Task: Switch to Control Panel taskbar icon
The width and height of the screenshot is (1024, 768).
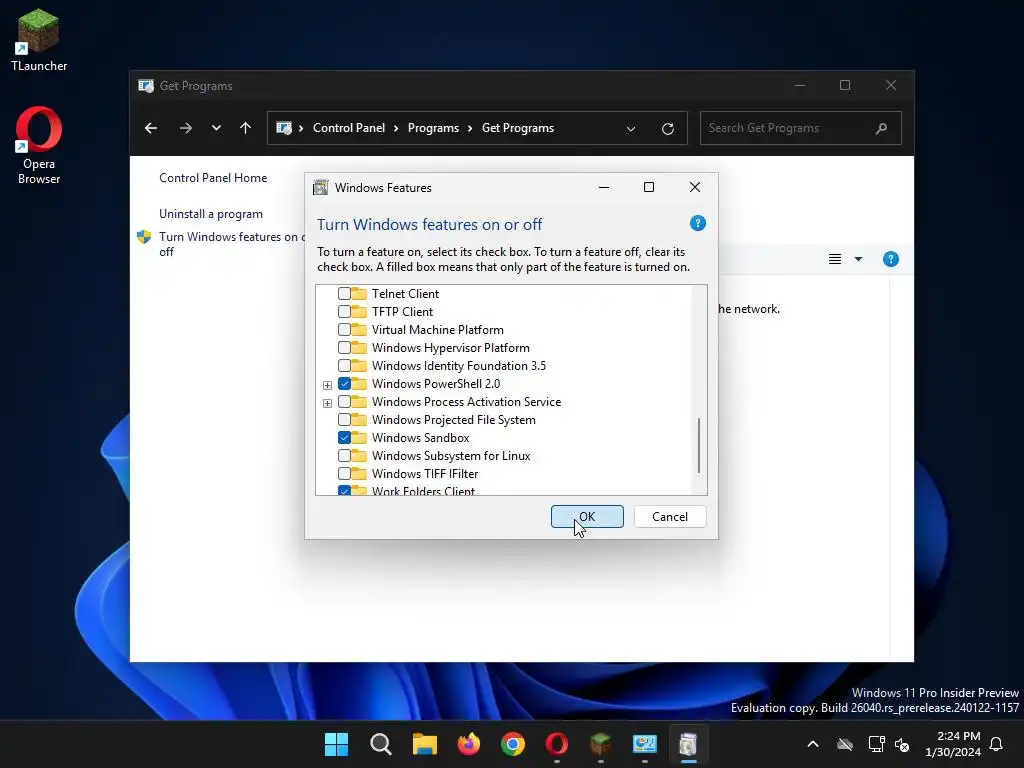Action: (x=645, y=744)
